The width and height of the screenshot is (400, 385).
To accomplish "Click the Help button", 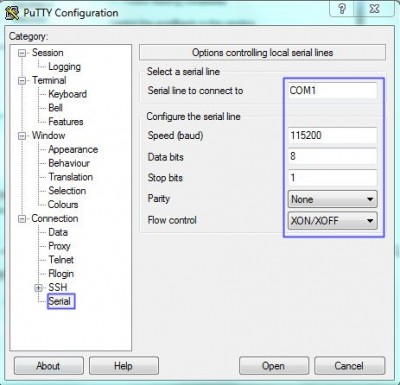I will click(x=124, y=366).
